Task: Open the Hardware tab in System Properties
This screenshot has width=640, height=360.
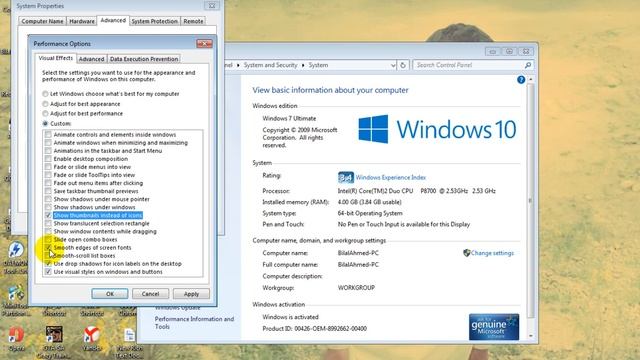Action: pos(82,21)
